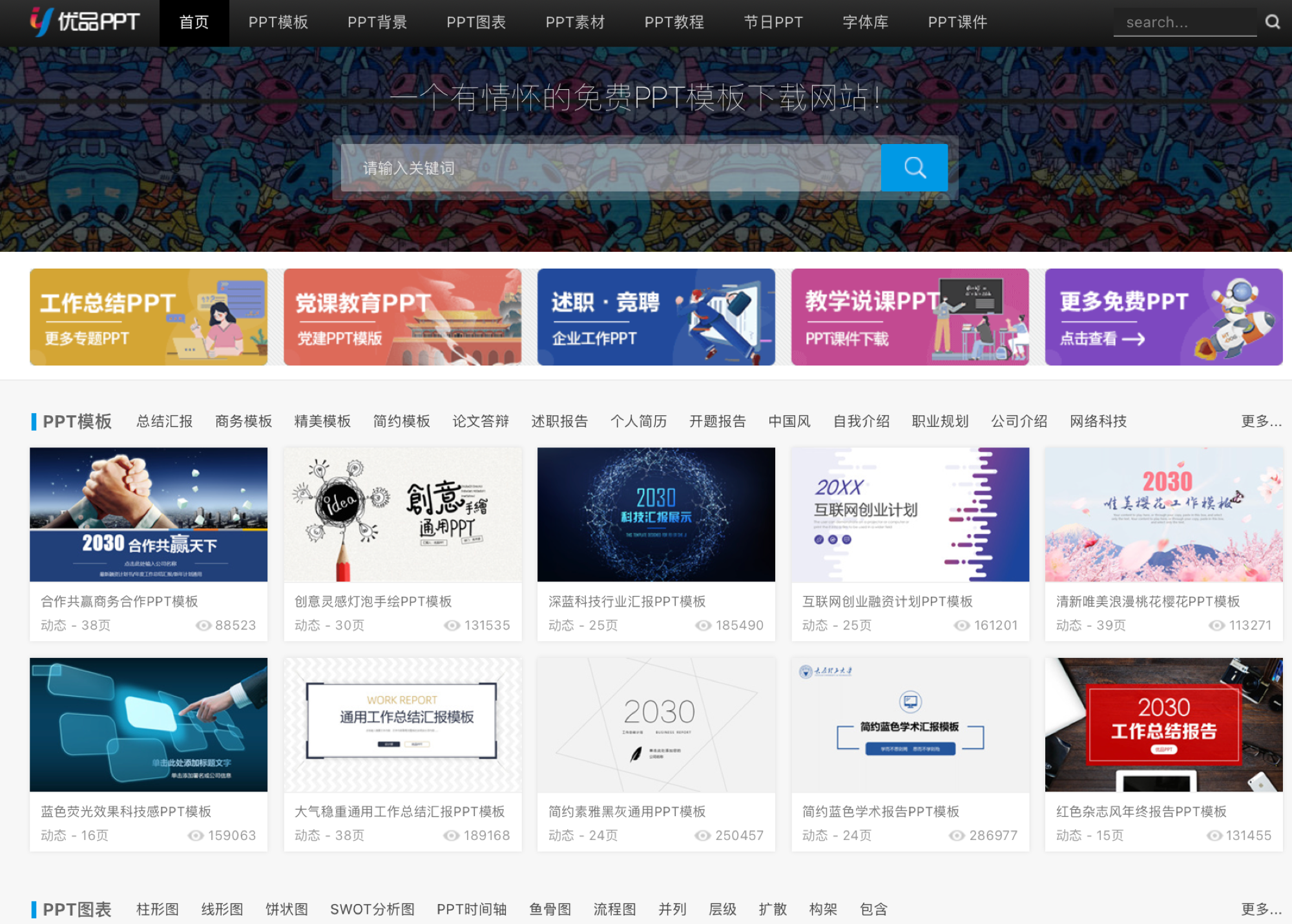1292x924 pixels.
Task: Click the 优品PPT logo
Action: [x=85, y=22]
